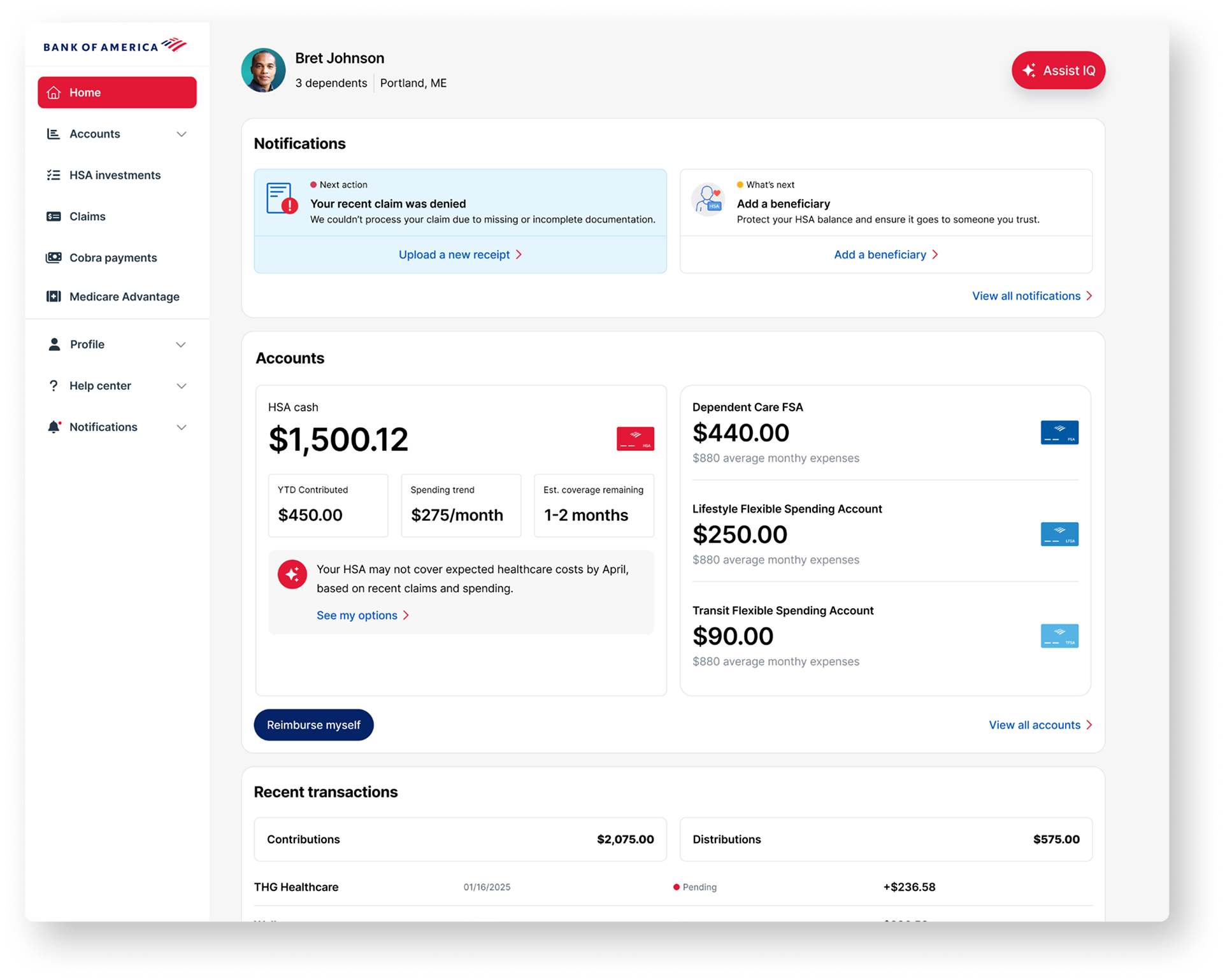
Task: Click the Cobra payments wallet icon
Action: (x=54, y=257)
